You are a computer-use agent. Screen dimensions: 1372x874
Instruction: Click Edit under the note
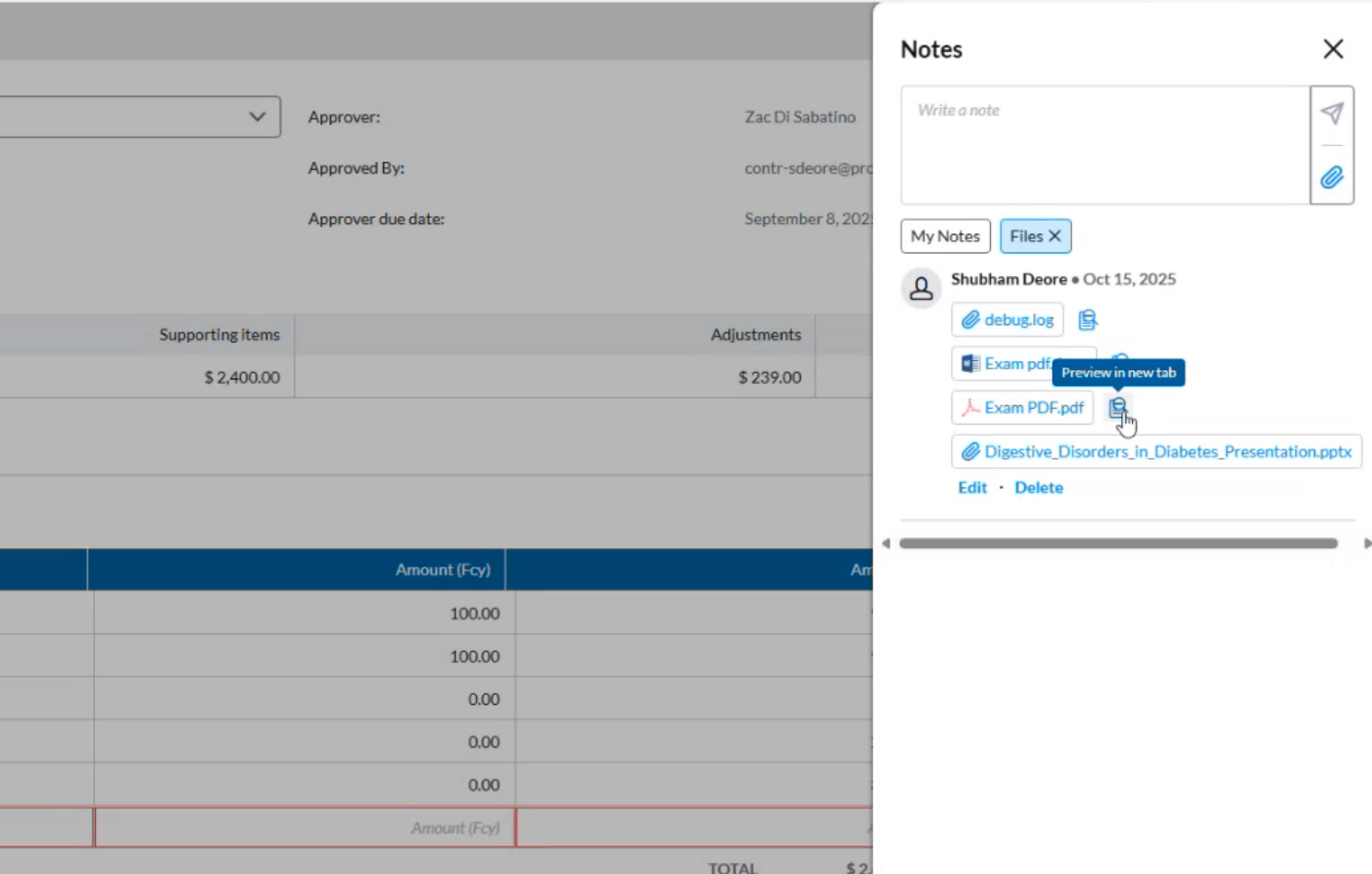point(972,487)
